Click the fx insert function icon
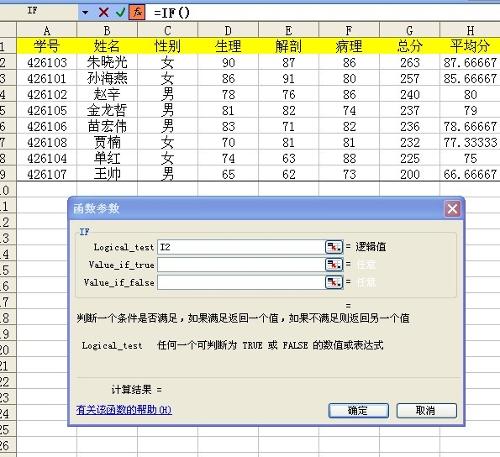 137,12
